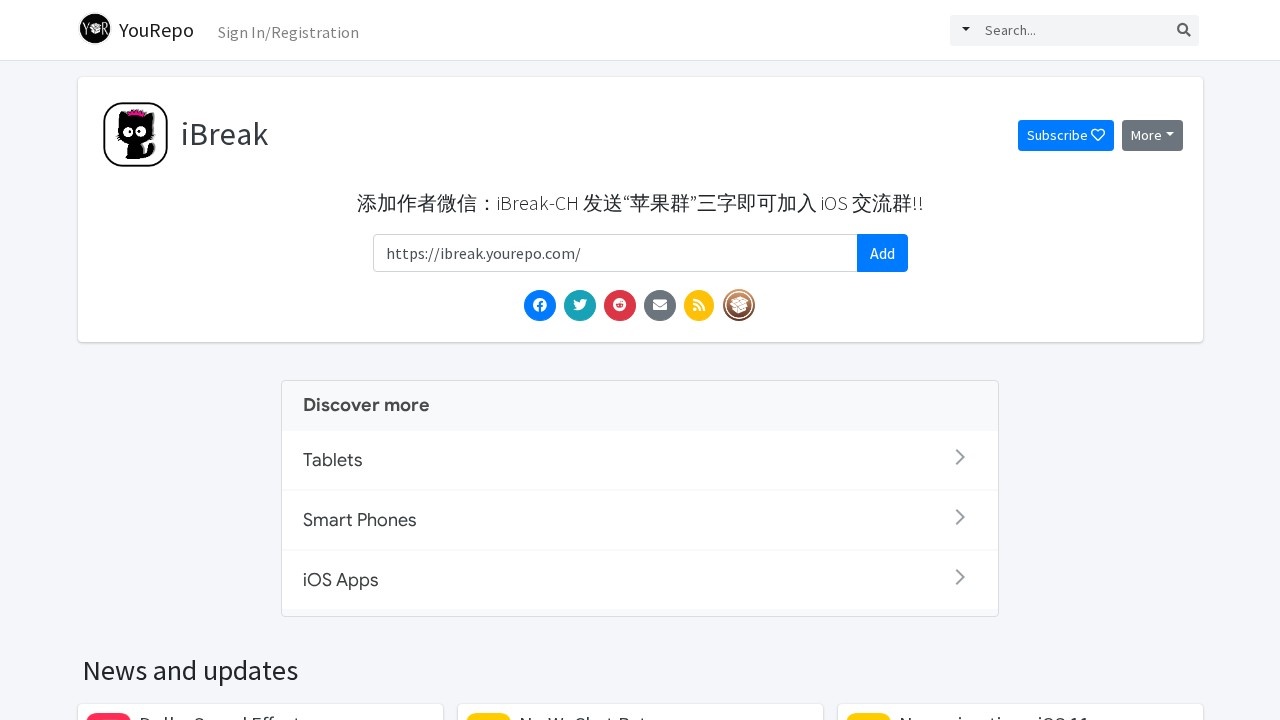Share the repo on Reddit
Viewport: 1280px width, 720px height.
tap(620, 305)
